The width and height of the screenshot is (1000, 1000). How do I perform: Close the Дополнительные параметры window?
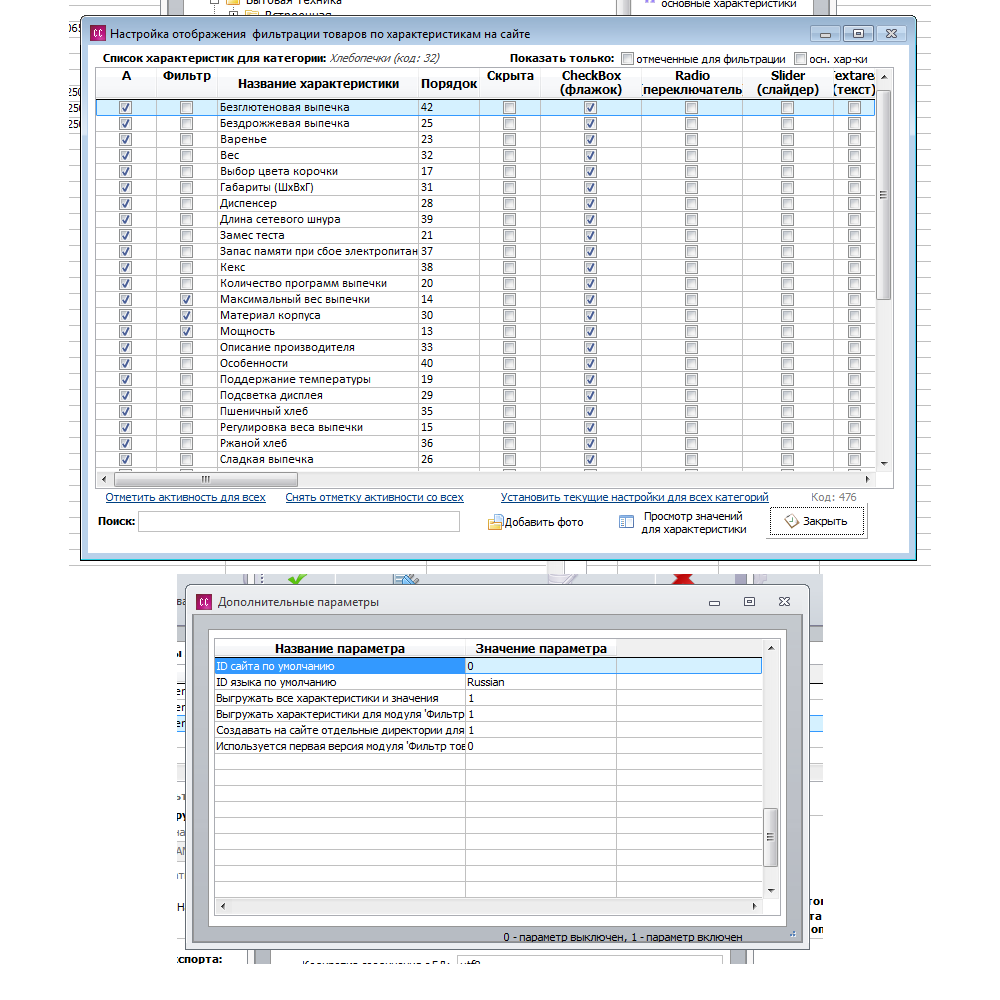pyautogui.click(x=784, y=601)
